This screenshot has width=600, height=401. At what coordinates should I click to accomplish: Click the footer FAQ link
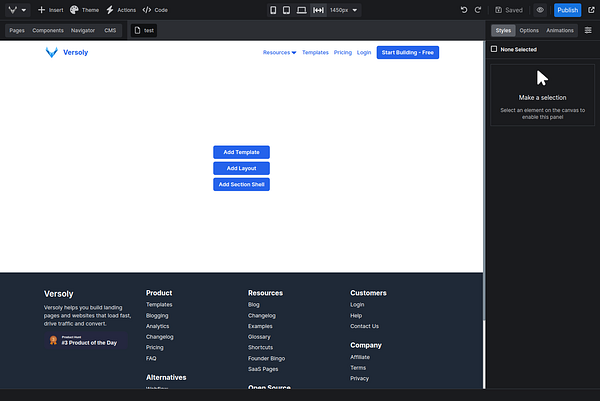coord(151,359)
